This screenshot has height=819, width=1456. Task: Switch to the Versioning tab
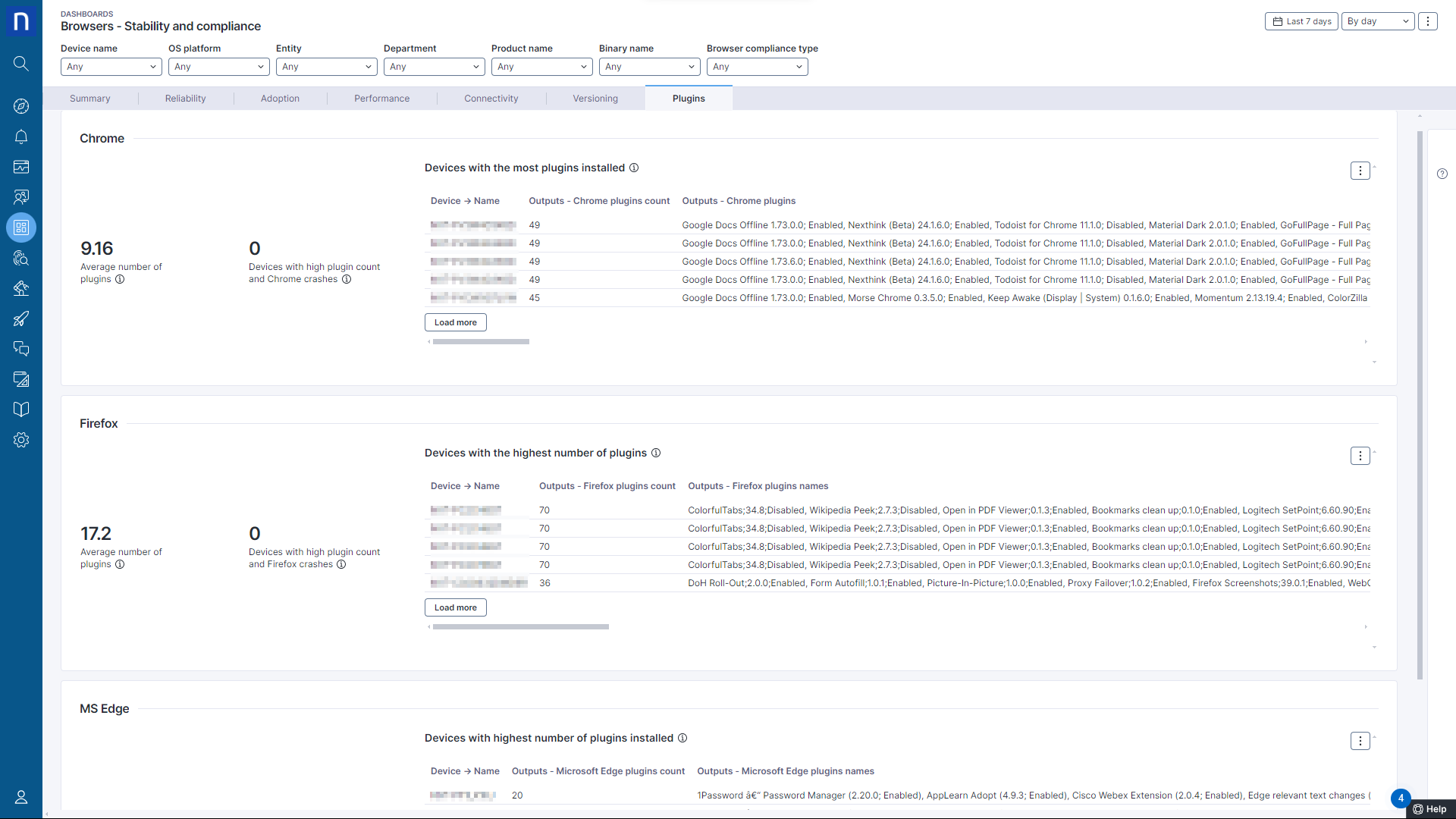(x=595, y=99)
